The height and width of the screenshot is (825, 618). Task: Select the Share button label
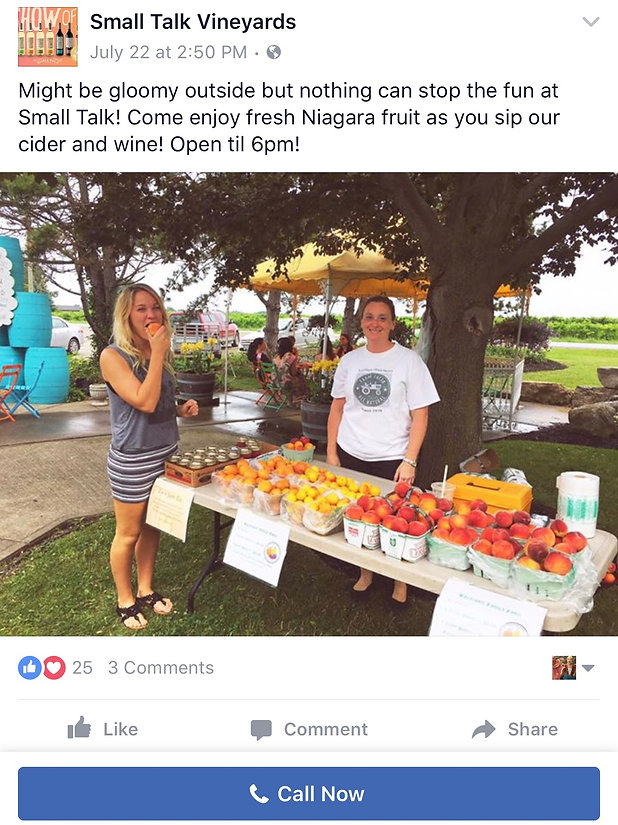point(532,729)
